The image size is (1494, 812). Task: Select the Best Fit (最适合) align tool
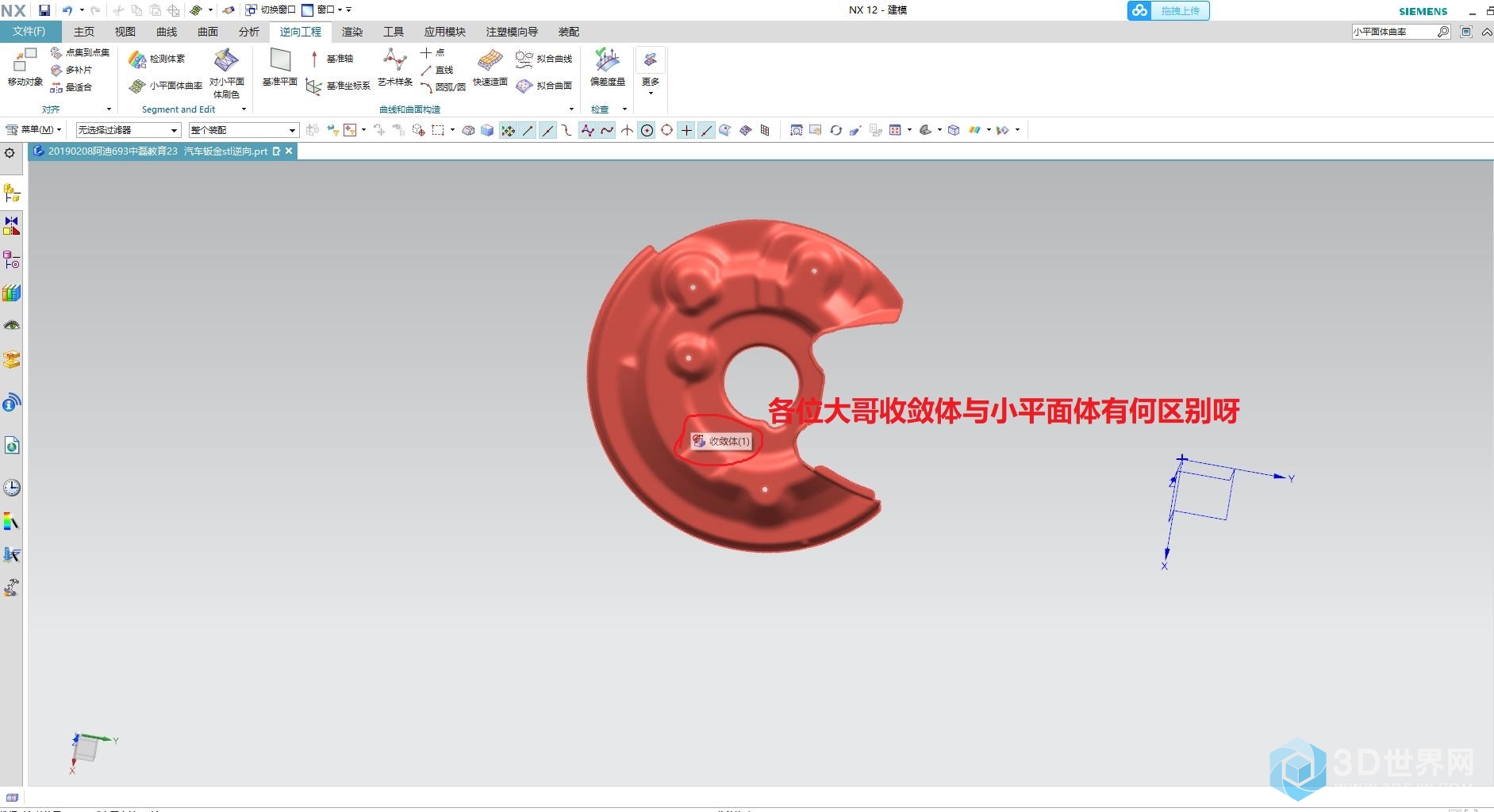coord(71,87)
